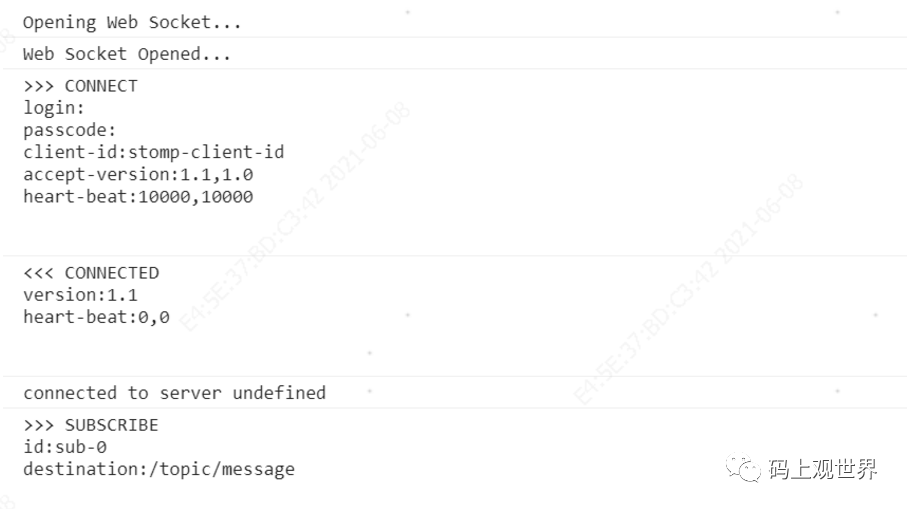Click the accept-version:1.1,1.0 line

point(138,174)
